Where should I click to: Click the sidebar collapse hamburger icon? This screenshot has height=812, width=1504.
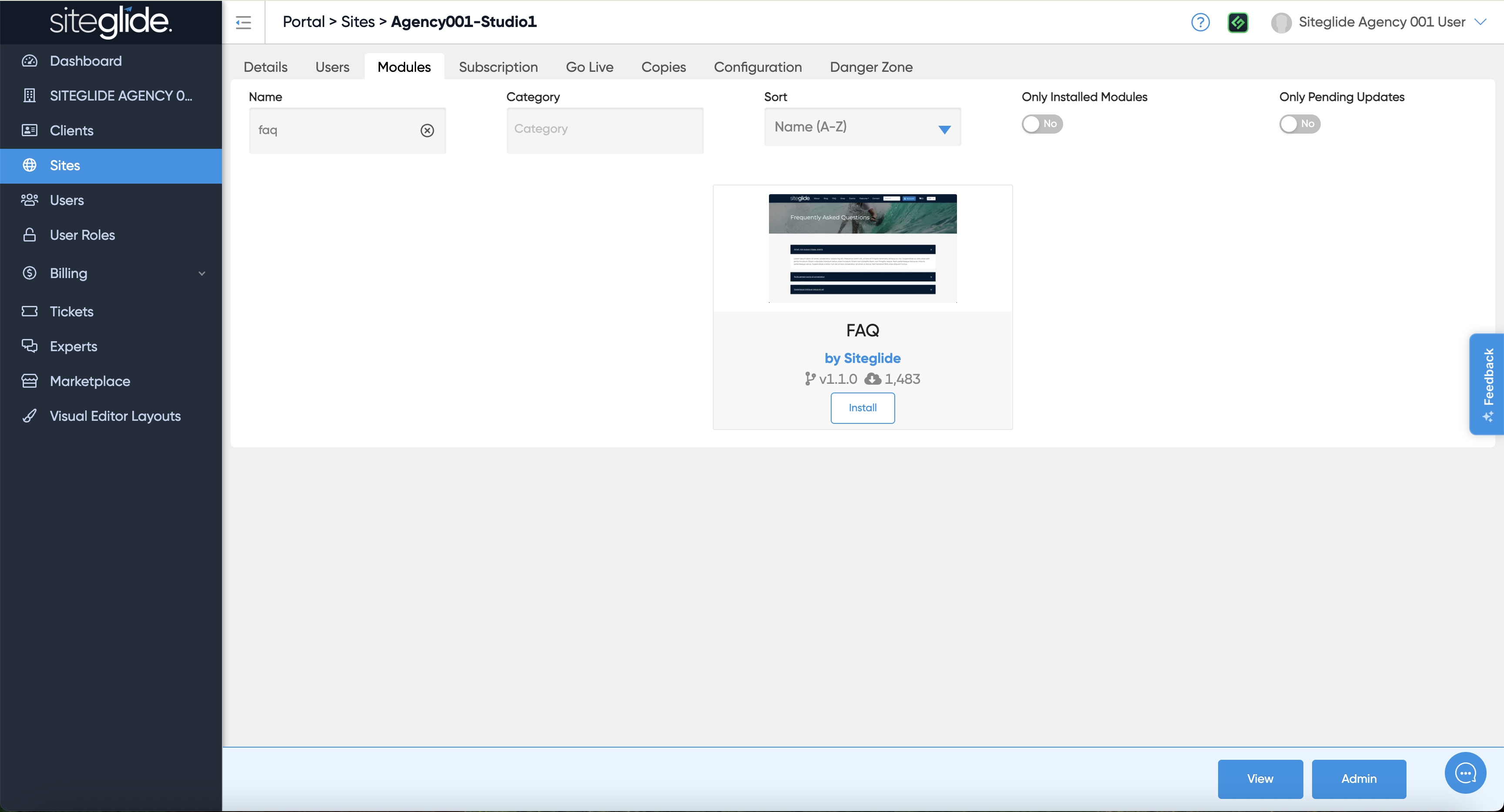point(243,22)
